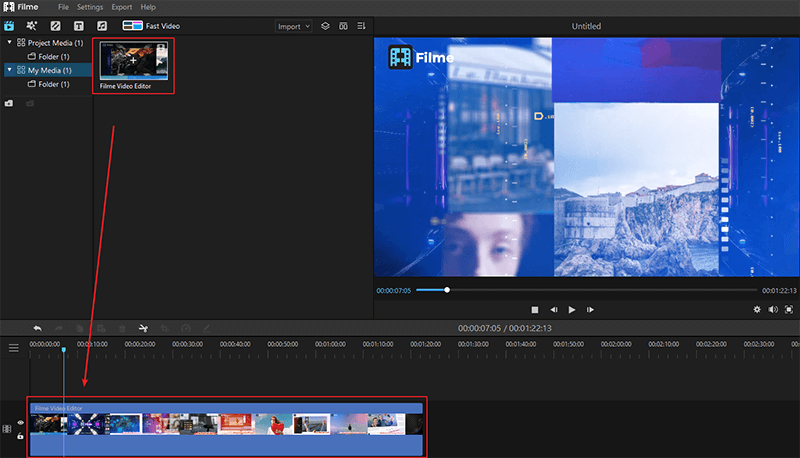Click the Filme logo in title bar
The width and height of the screenshot is (800, 458).
(21, 7)
